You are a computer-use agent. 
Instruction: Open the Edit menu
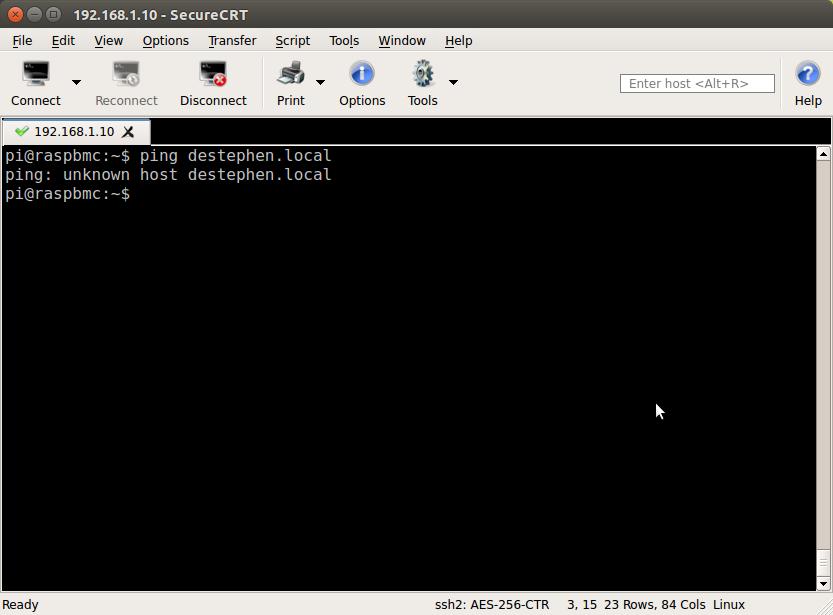point(63,41)
